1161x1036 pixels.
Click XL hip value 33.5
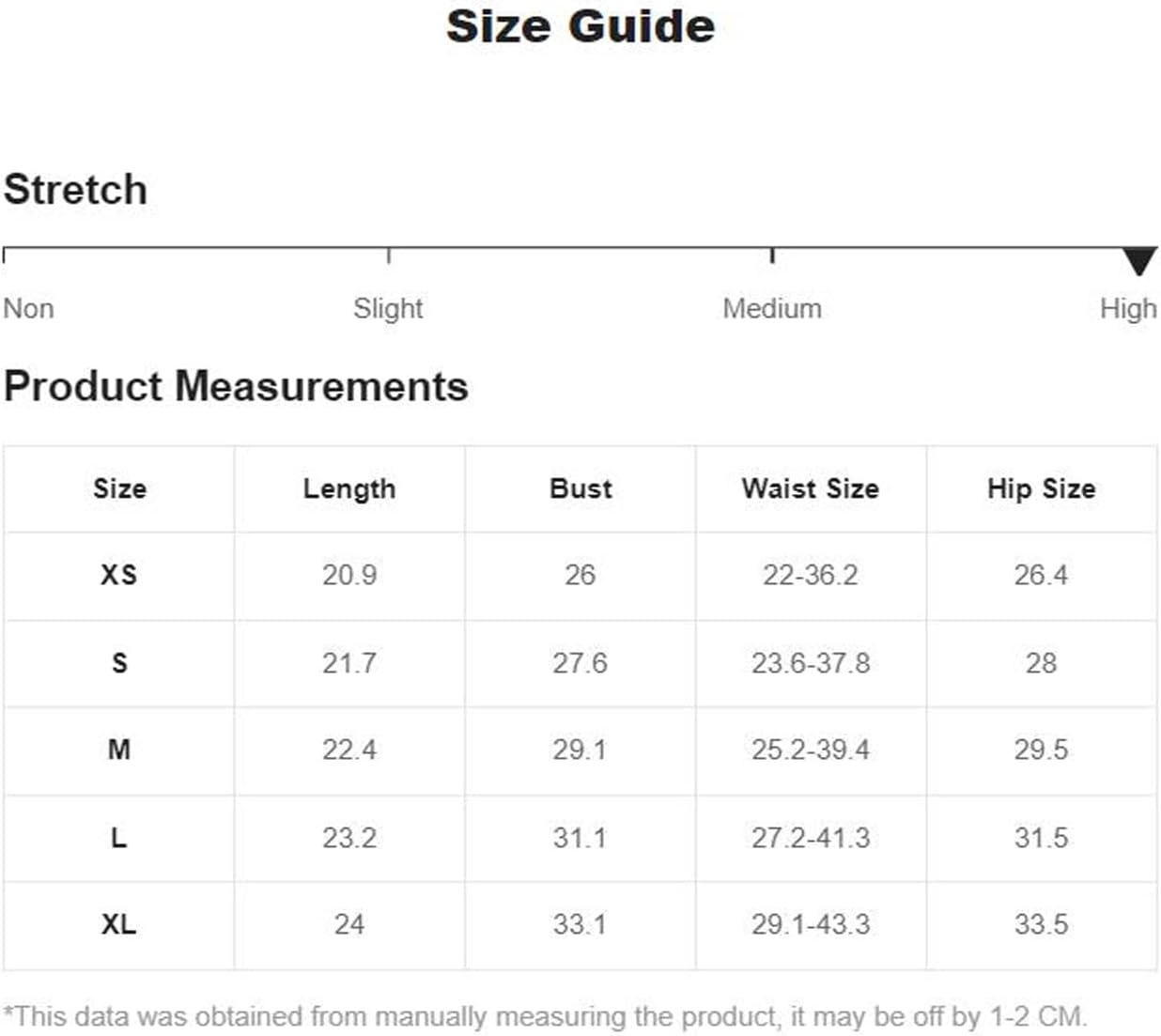click(x=1041, y=924)
